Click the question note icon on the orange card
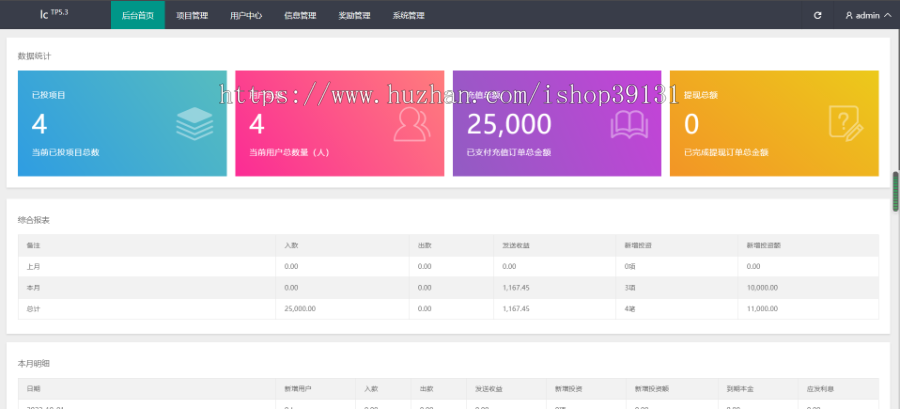The height and width of the screenshot is (409, 900). tap(846, 124)
